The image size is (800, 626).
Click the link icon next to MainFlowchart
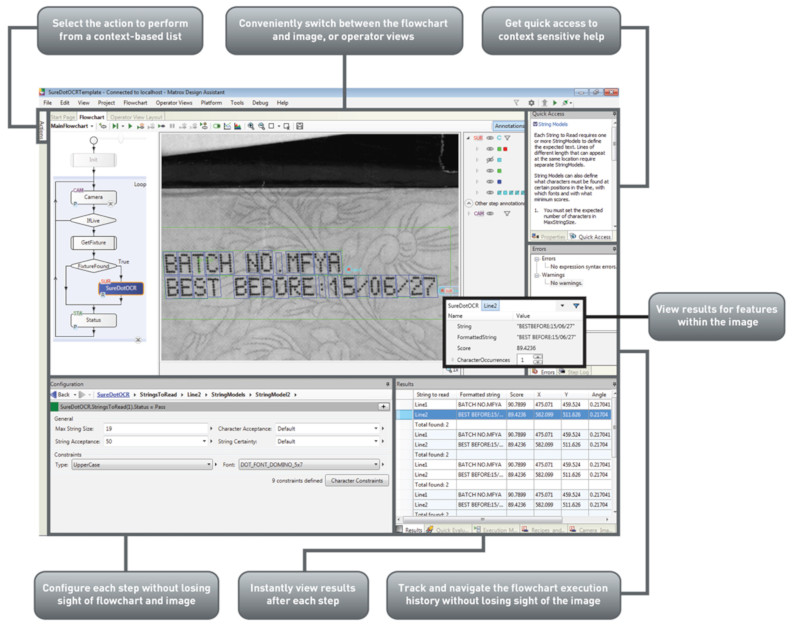103,126
